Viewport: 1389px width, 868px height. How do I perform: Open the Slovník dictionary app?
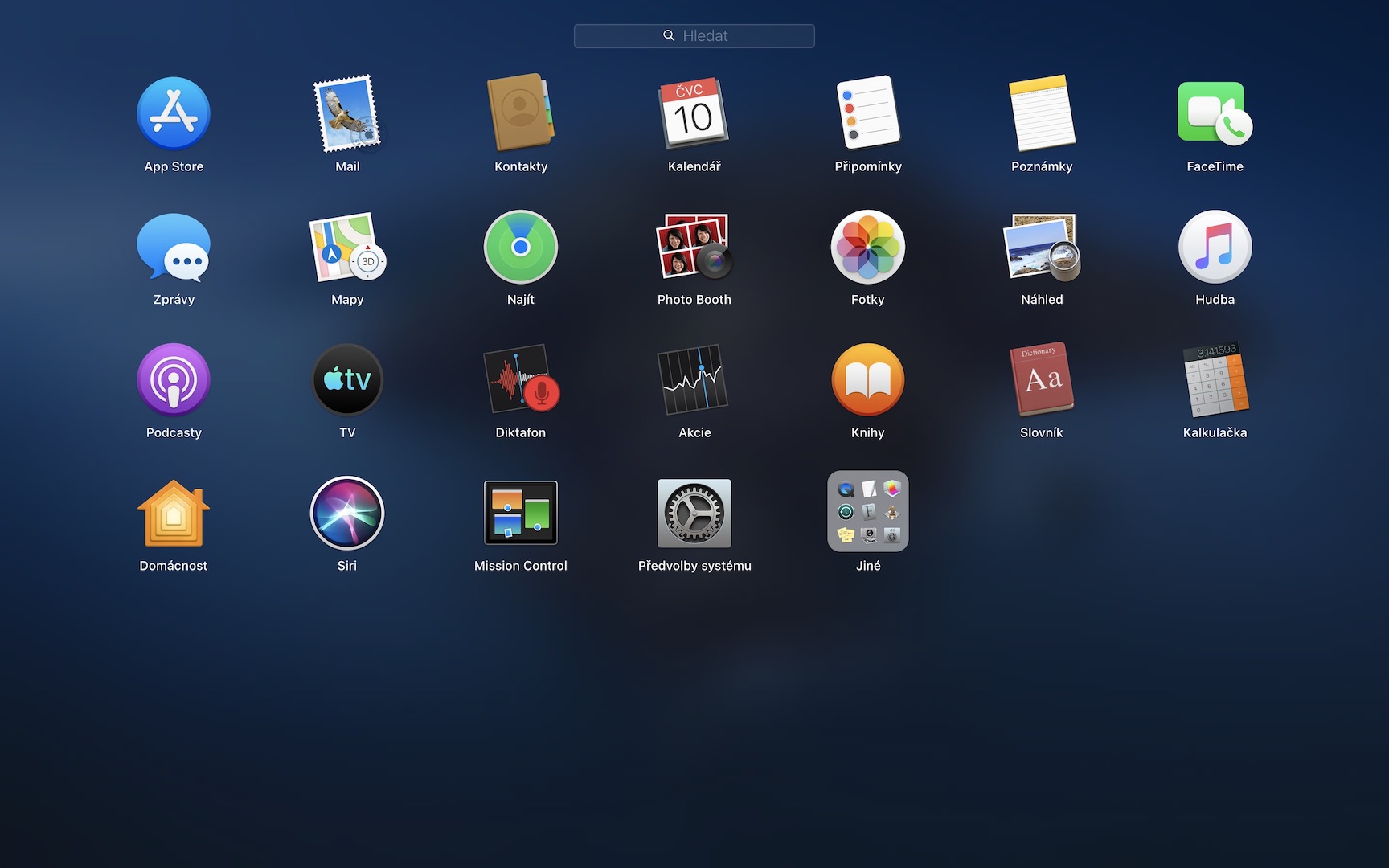pyautogui.click(x=1042, y=379)
